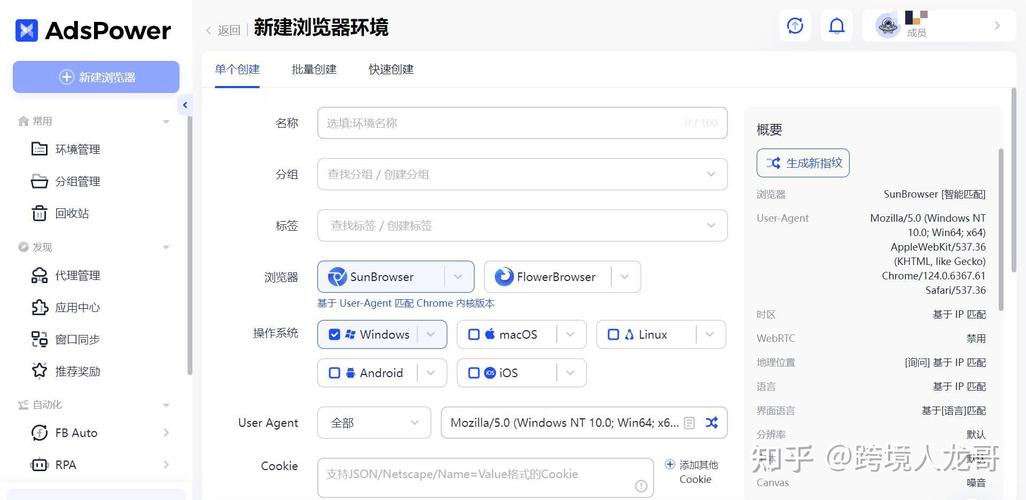Collapse the 自动化 sidebar section
This screenshot has width=1026, height=500.
pyautogui.click(x=166, y=405)
